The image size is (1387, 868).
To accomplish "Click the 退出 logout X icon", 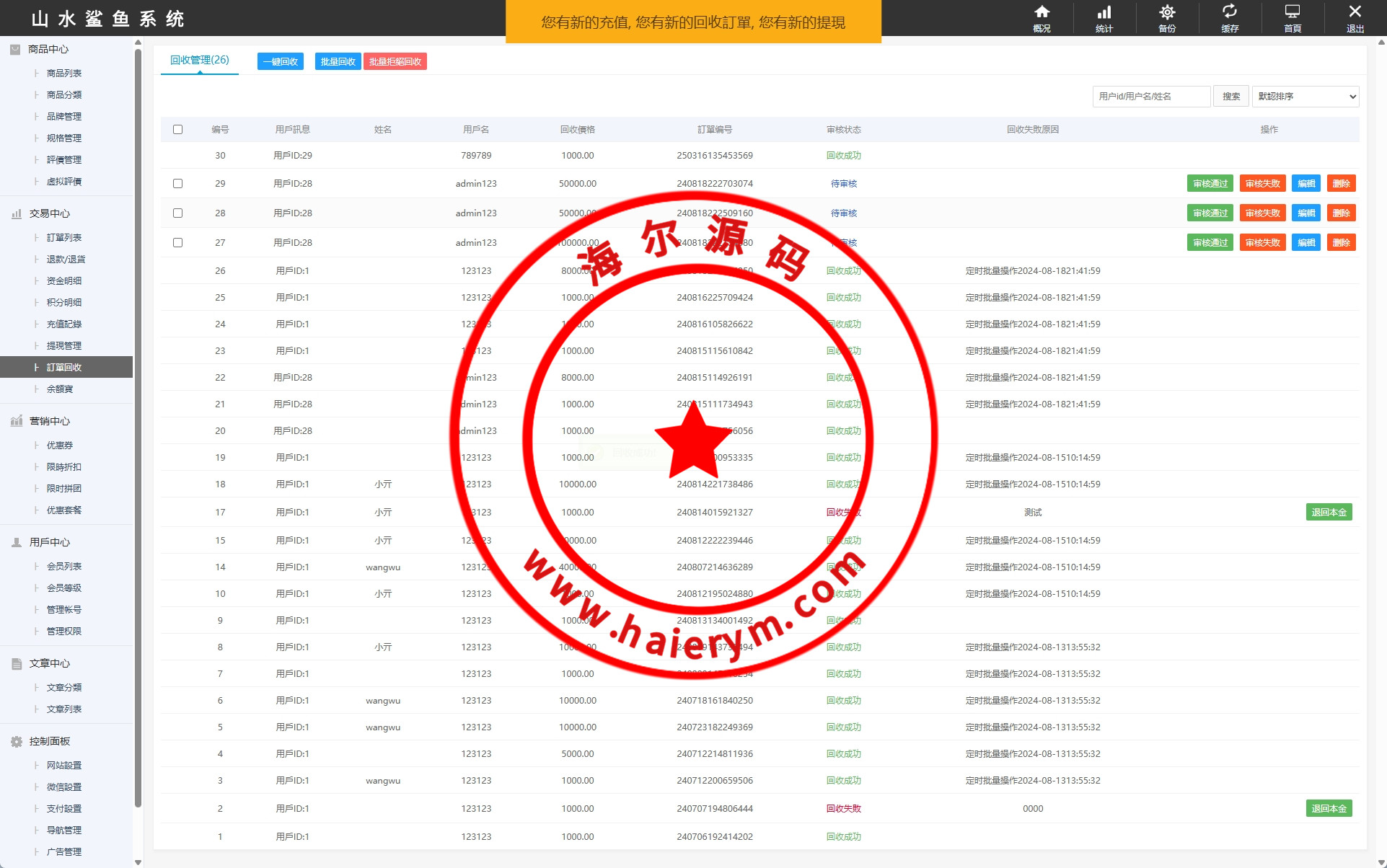I will (x=1355, y=12).
